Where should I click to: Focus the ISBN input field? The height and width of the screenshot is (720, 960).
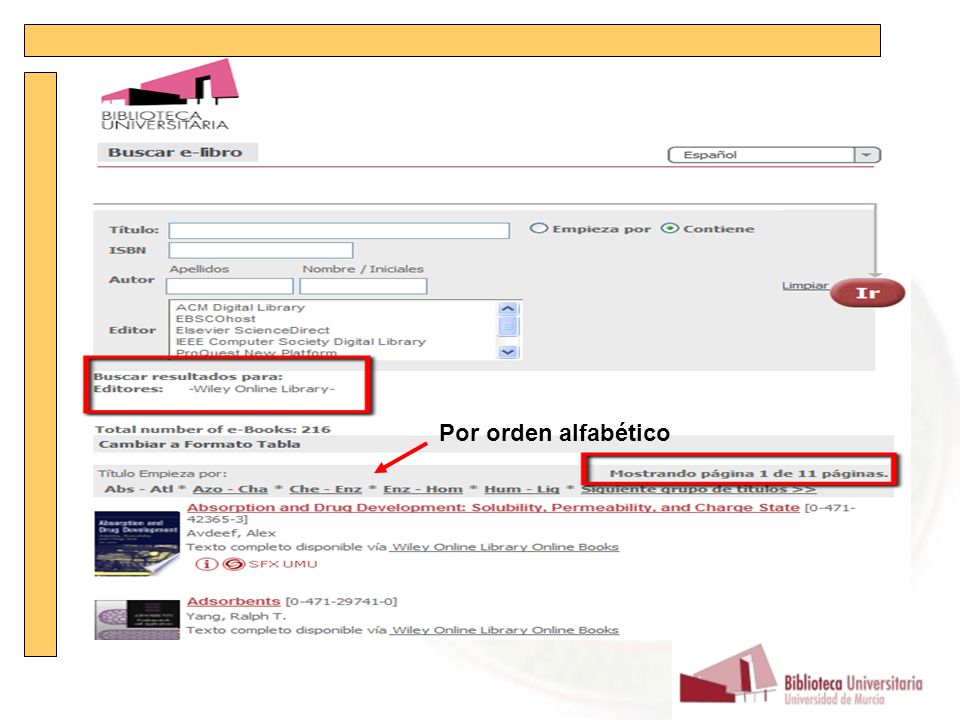261,250
